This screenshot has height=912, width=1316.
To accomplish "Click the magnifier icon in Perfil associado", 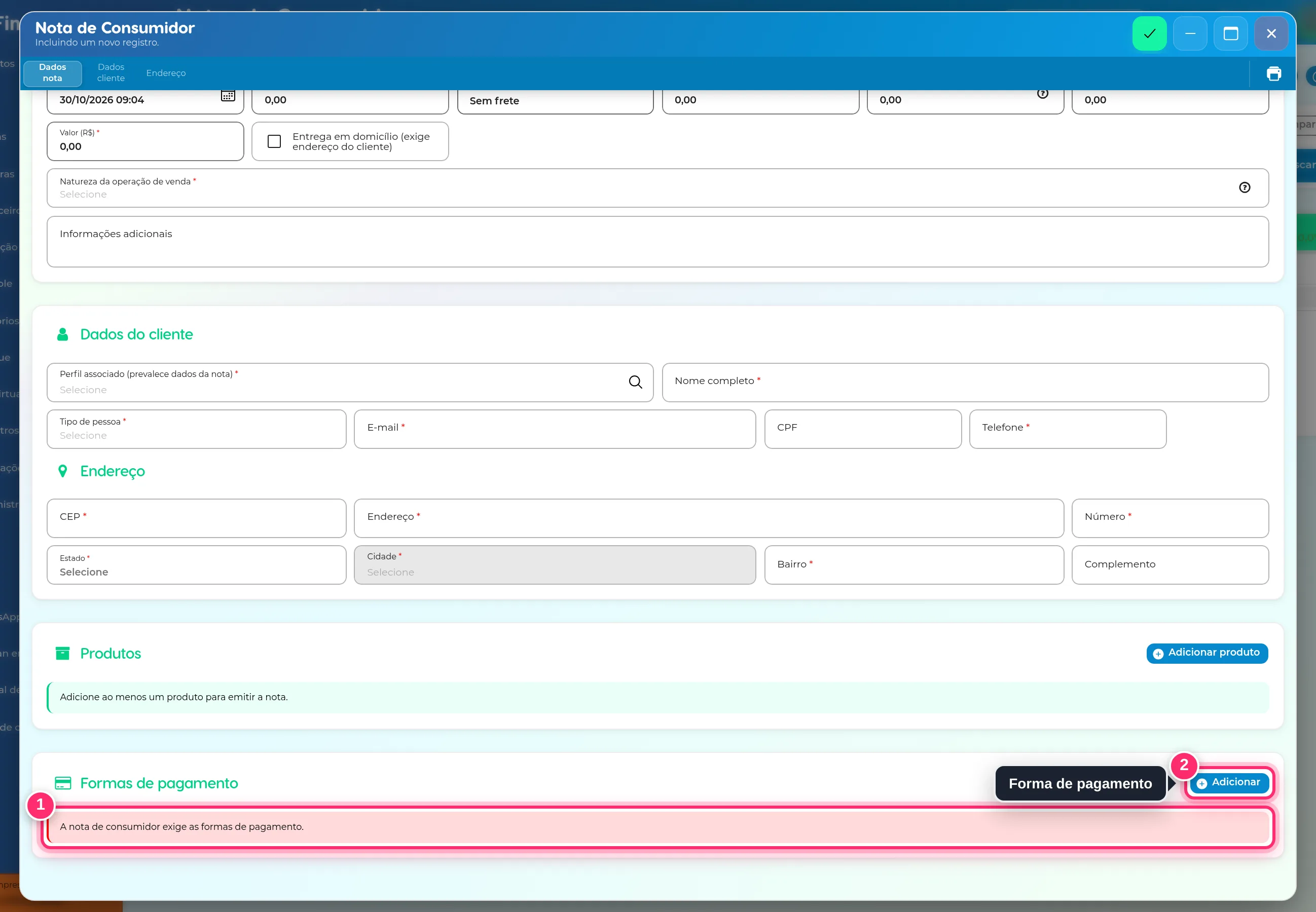I will (x=635, y=382).
